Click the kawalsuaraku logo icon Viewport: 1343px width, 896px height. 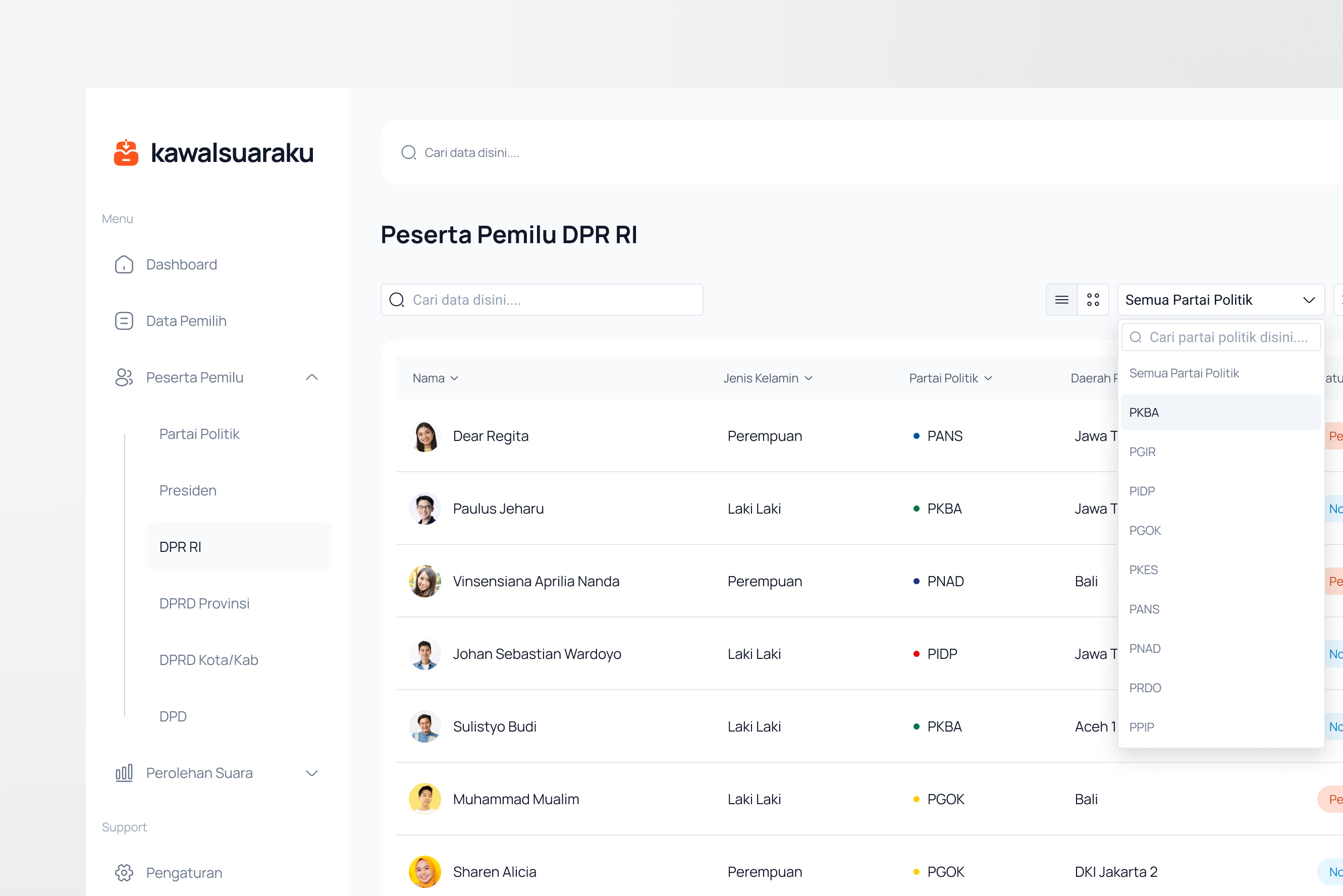coord(126,152)
